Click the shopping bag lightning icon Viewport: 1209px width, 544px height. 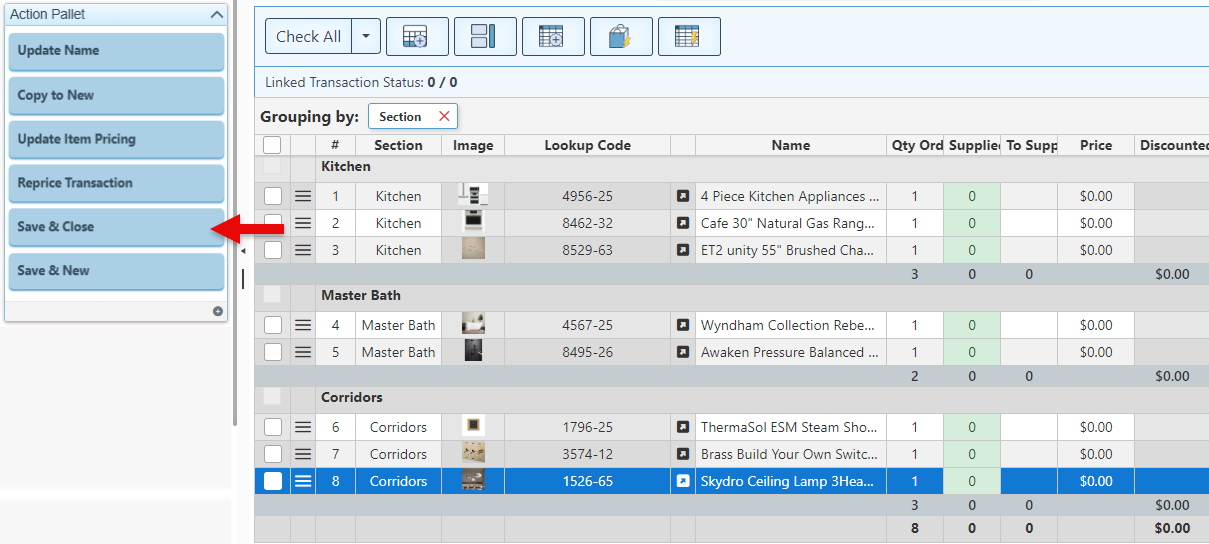tap(621, 37)
